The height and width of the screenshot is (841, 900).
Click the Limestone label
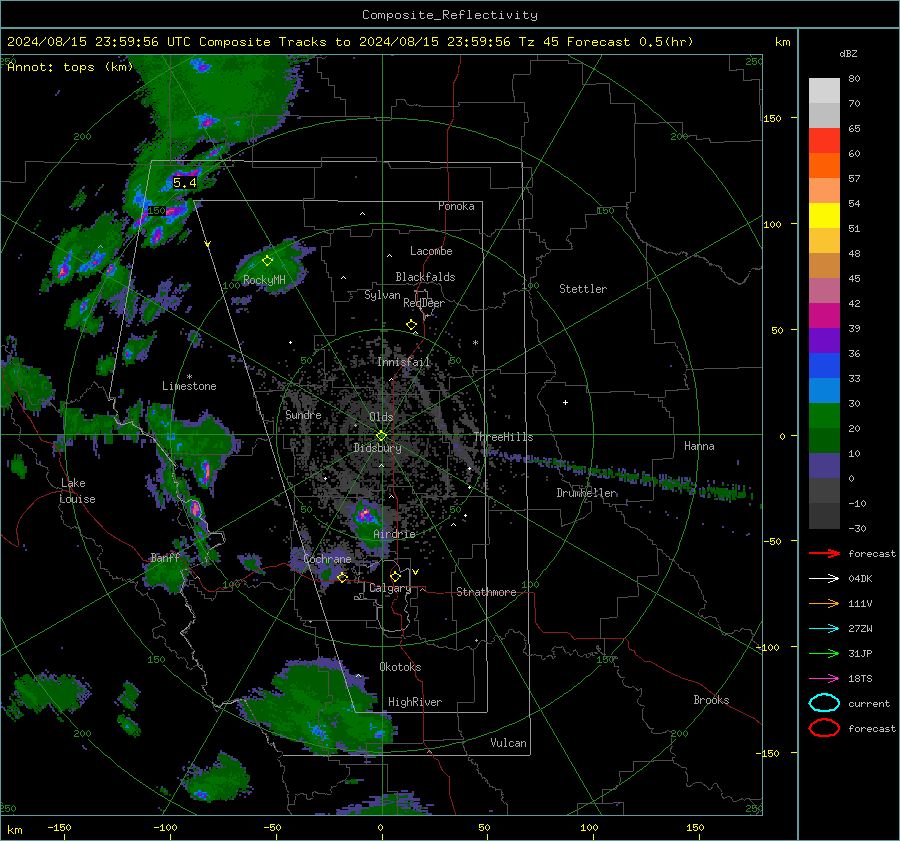pyautogui.click(x=189, y=386)
